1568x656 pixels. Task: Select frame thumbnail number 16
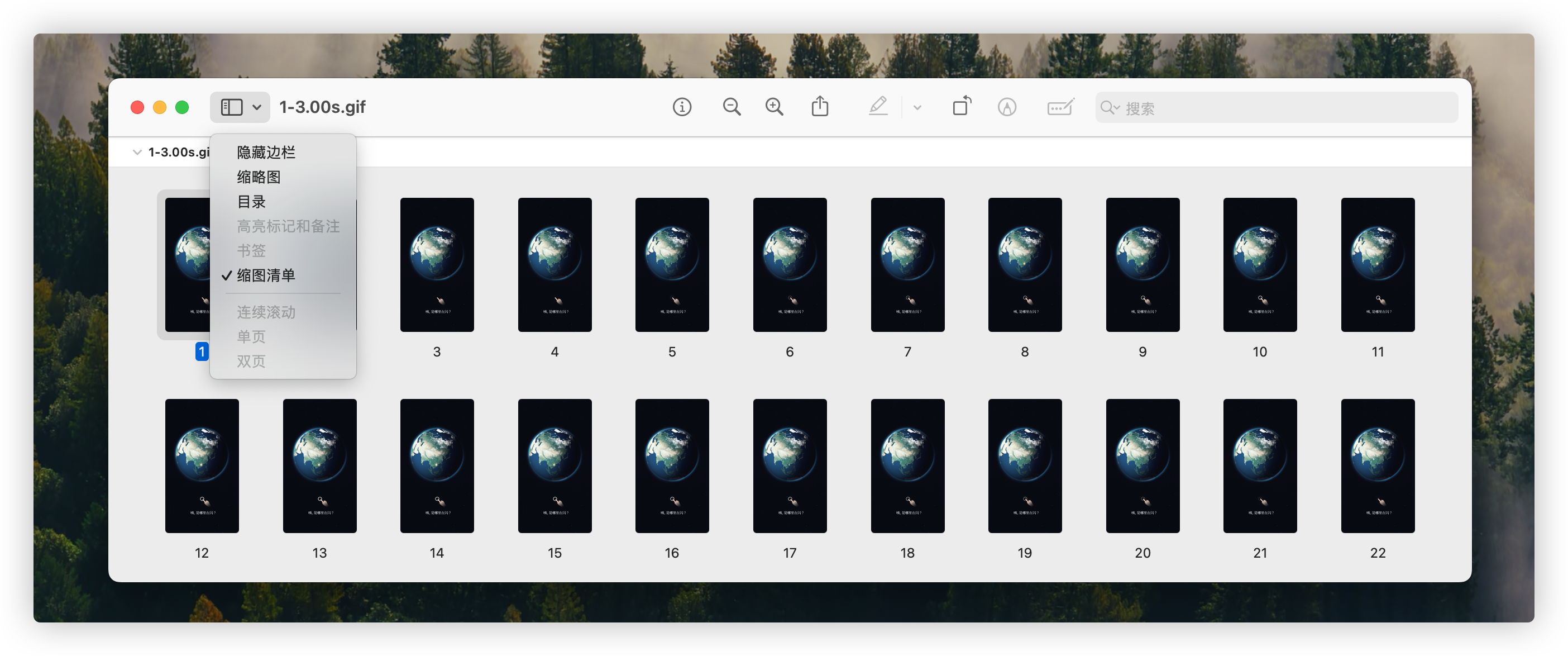coord(671,466)
